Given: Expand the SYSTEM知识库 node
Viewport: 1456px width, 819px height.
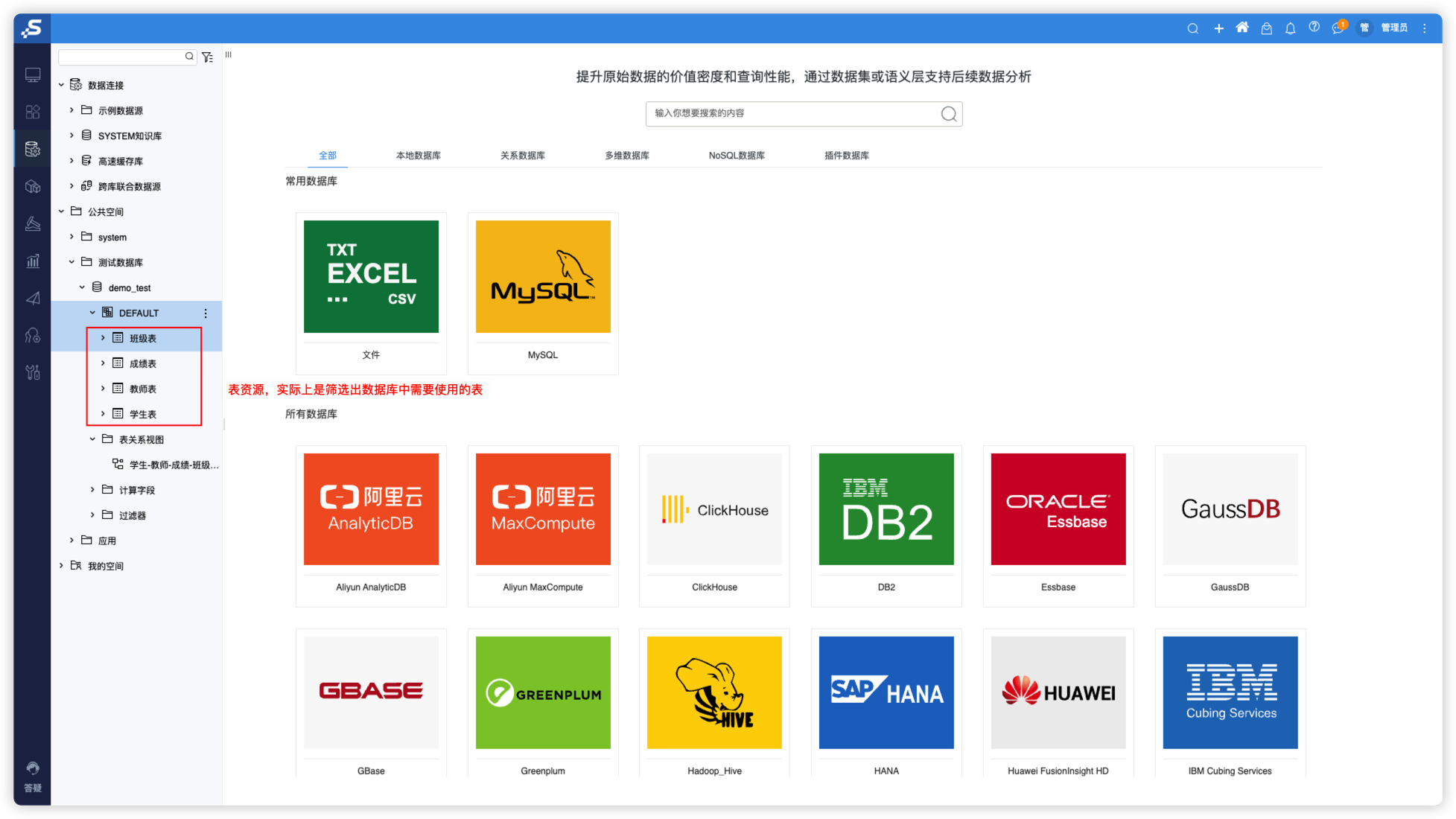Looking at the screenshot, I should pyautogui.click(x=71, y=136).
